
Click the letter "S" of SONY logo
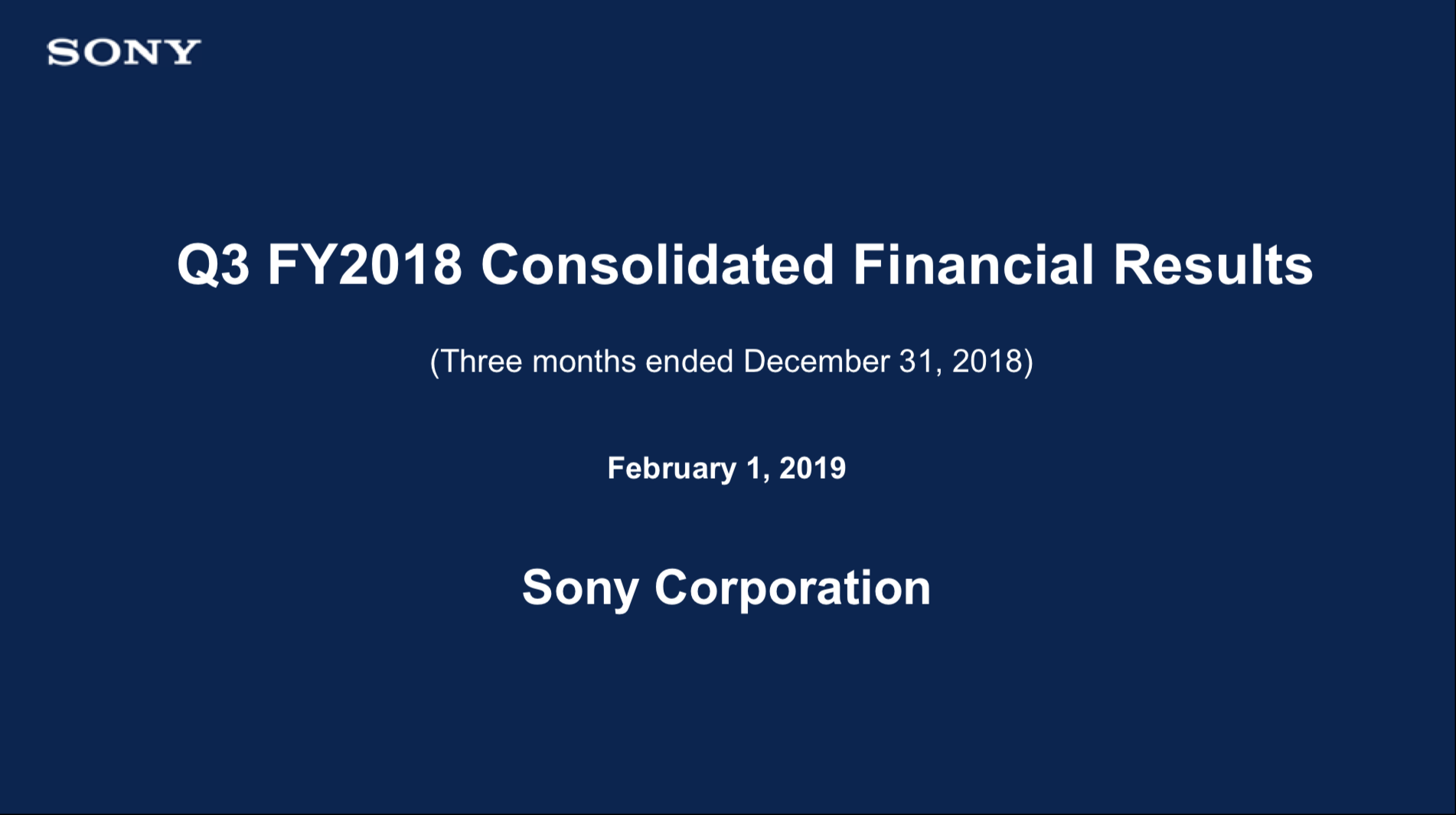(x=63, y=53)
